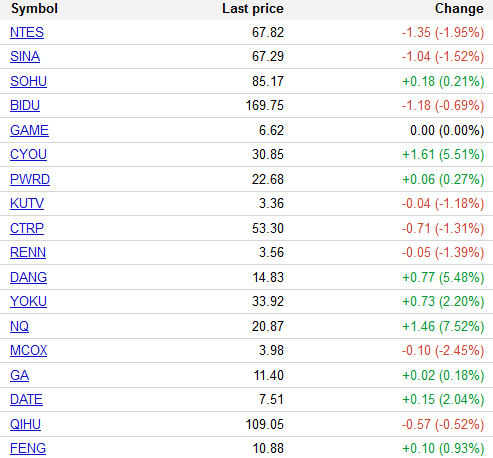This screenshot has width=493, height=458.
Task: Open the GA stock link
Action: [x=19, y=375]
